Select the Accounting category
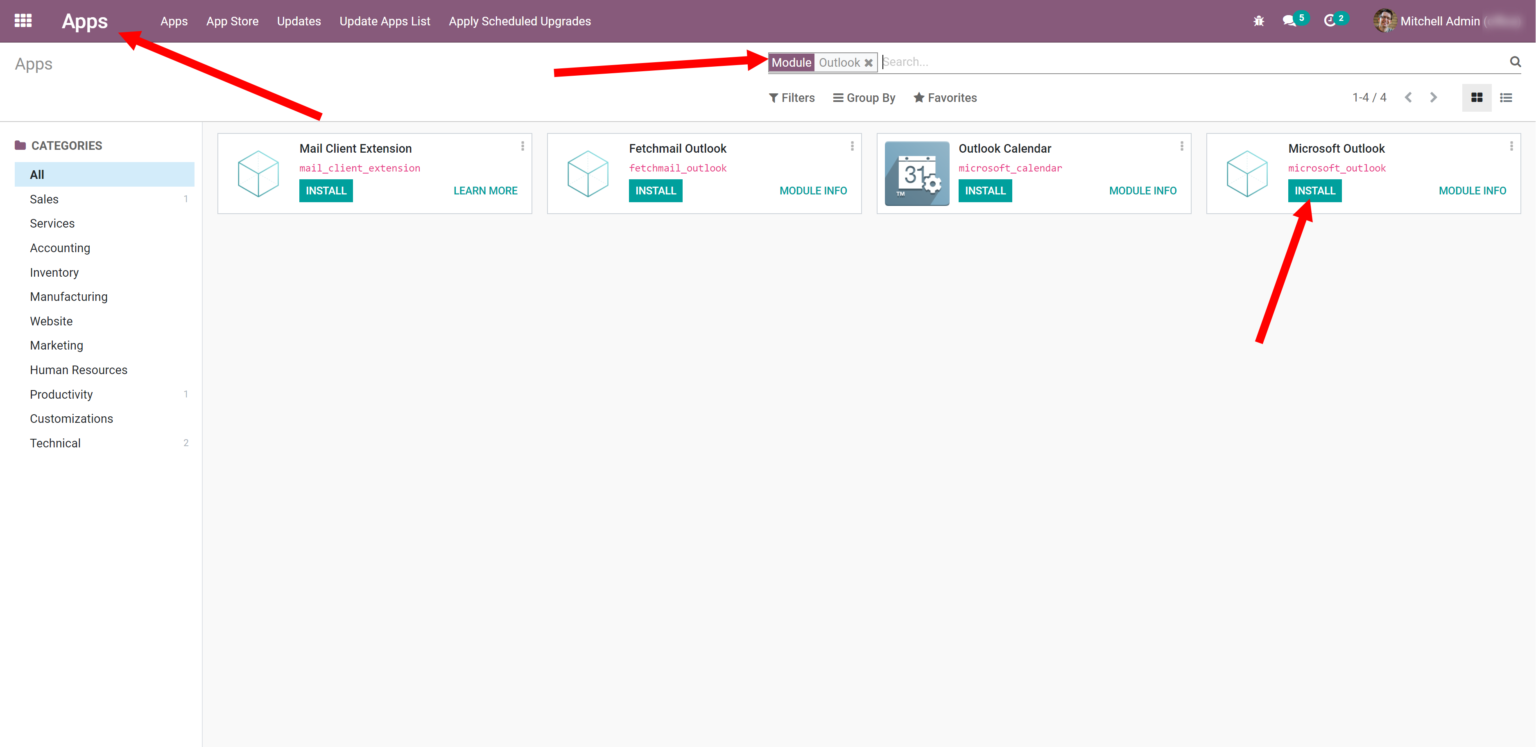This screenshot has width=1536, height=747. pos(59,247)
